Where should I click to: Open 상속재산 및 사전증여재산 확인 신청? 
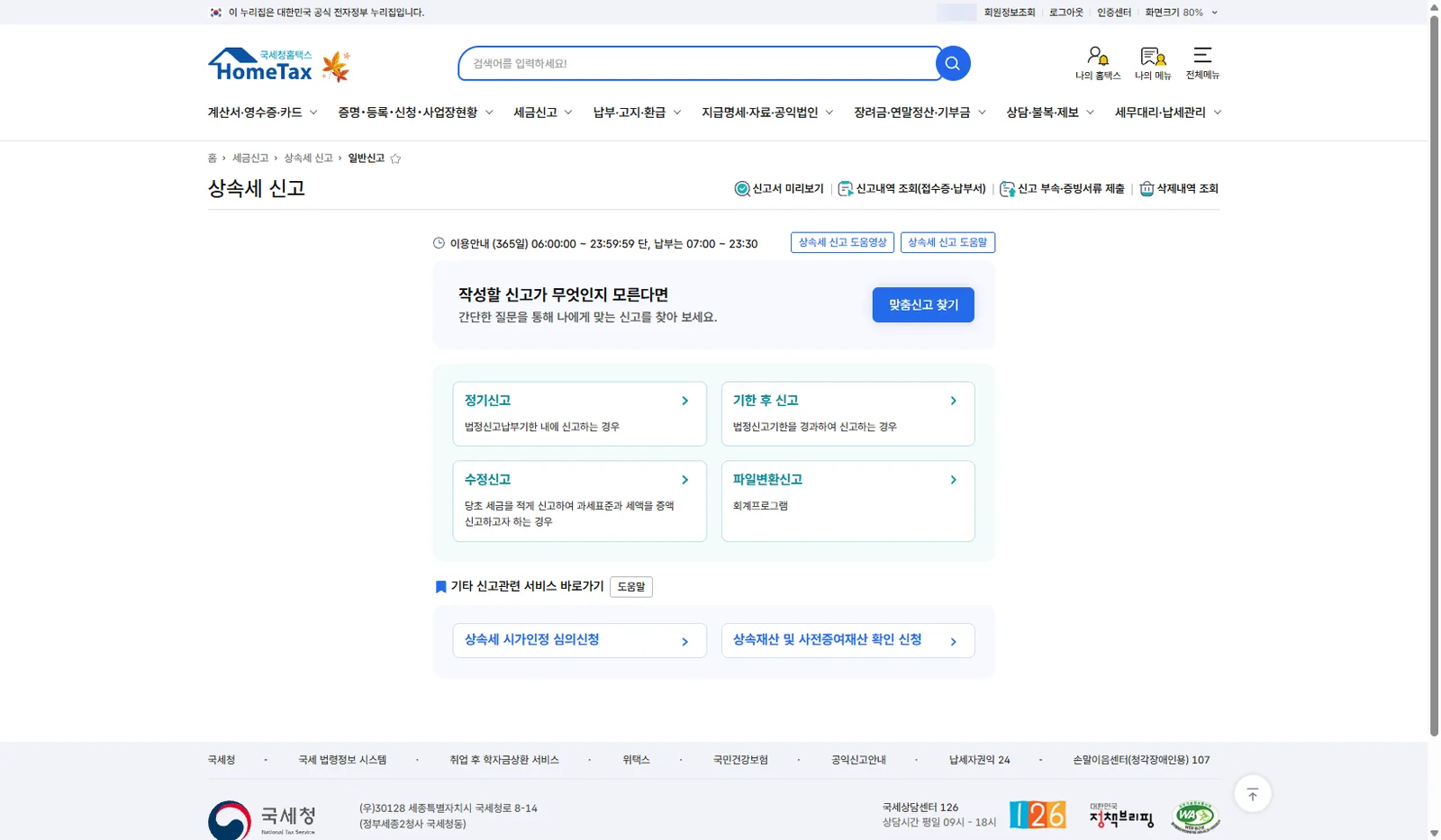847,640
